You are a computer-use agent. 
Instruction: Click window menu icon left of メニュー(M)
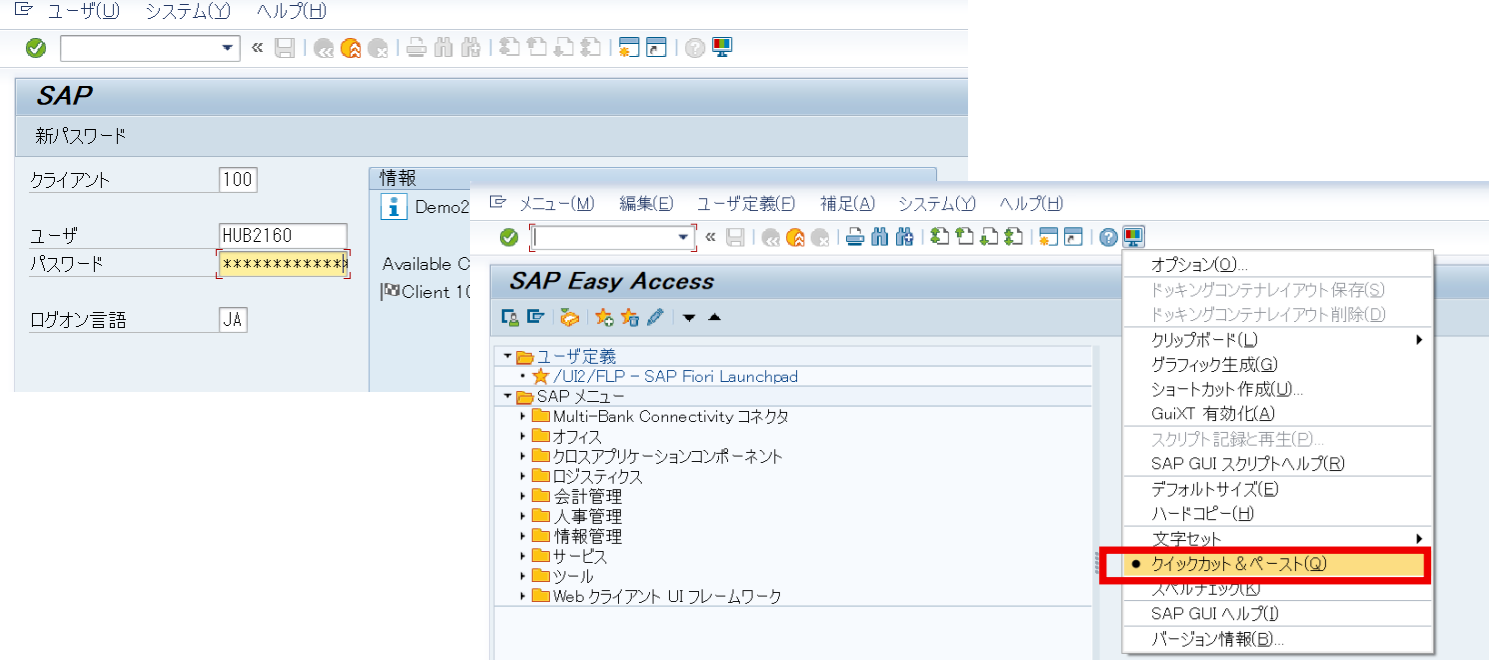tap(499, 203)
